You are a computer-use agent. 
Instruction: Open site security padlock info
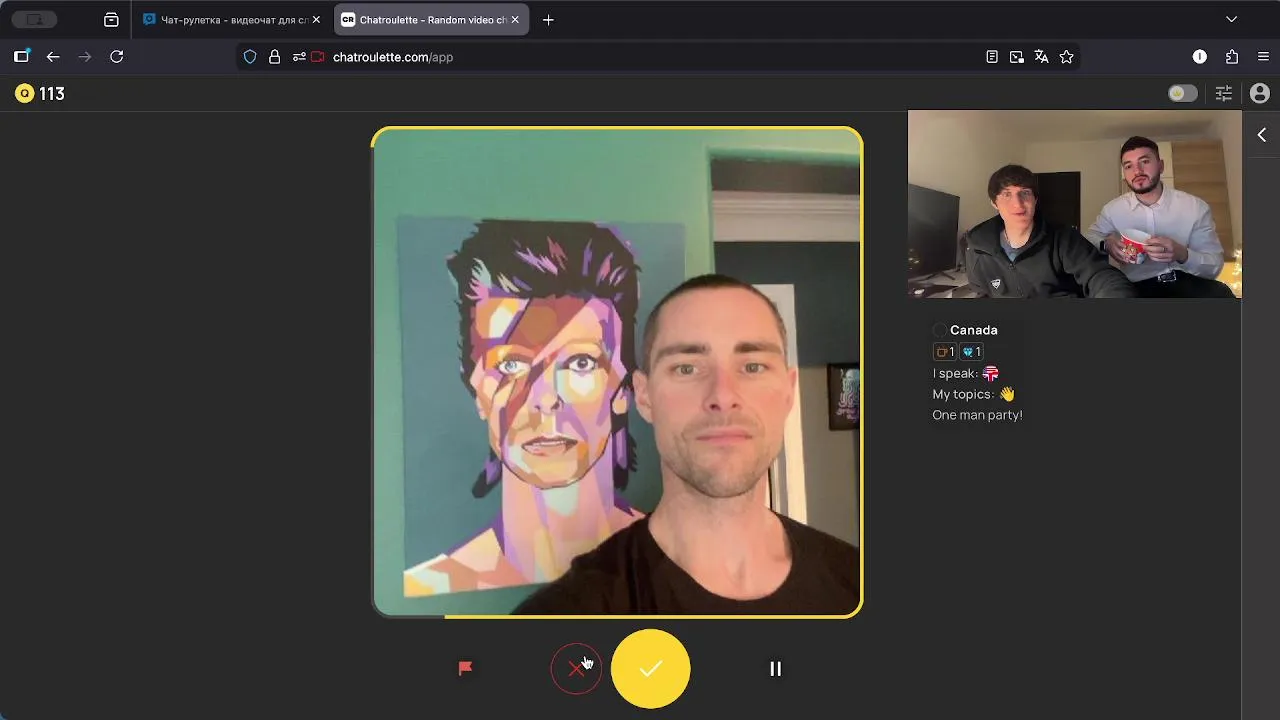(x=274, y=57)
